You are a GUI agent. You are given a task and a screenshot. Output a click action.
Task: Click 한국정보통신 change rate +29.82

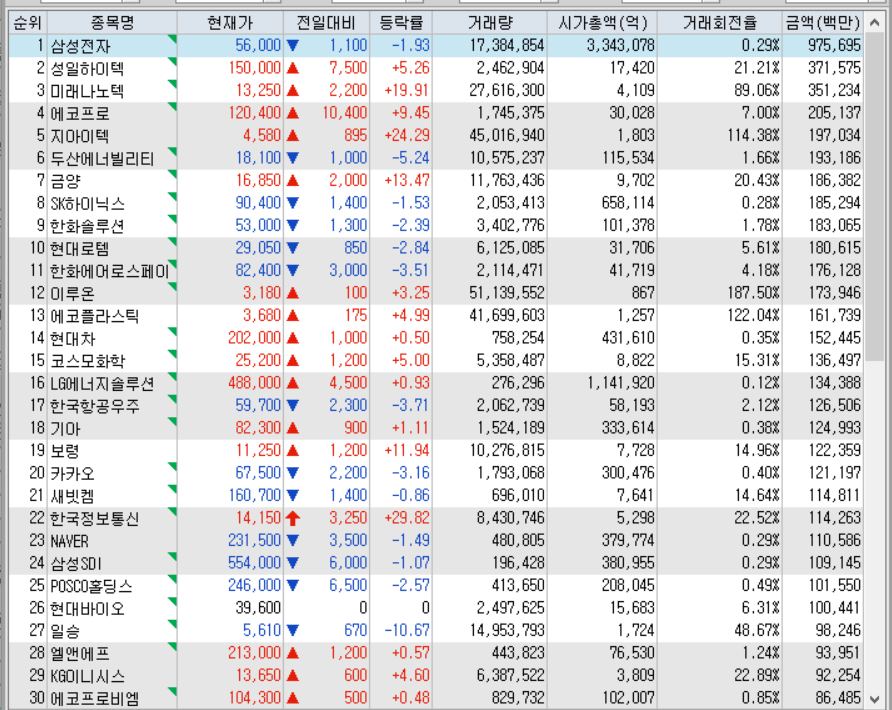point(407,518)
